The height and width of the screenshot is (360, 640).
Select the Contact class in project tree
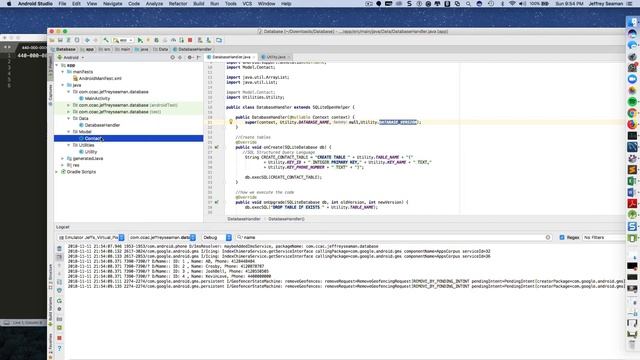point(129,138)
